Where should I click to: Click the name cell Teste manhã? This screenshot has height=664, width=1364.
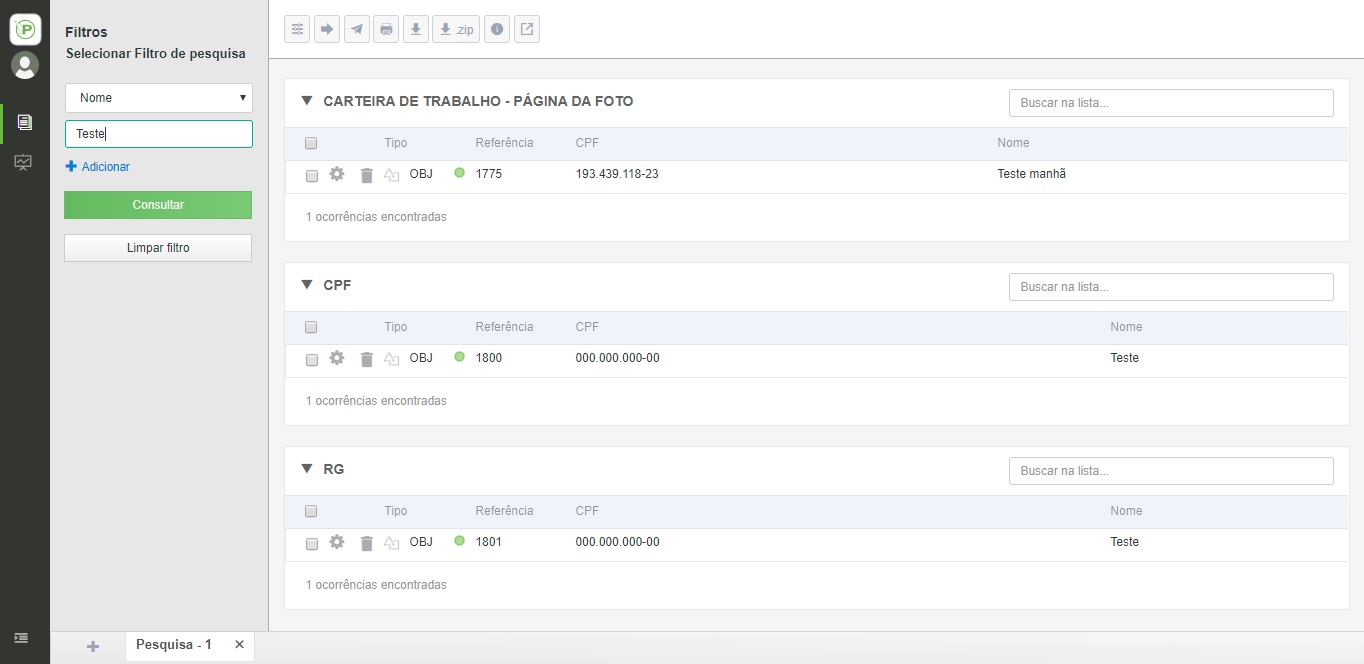pos(1032,174)
